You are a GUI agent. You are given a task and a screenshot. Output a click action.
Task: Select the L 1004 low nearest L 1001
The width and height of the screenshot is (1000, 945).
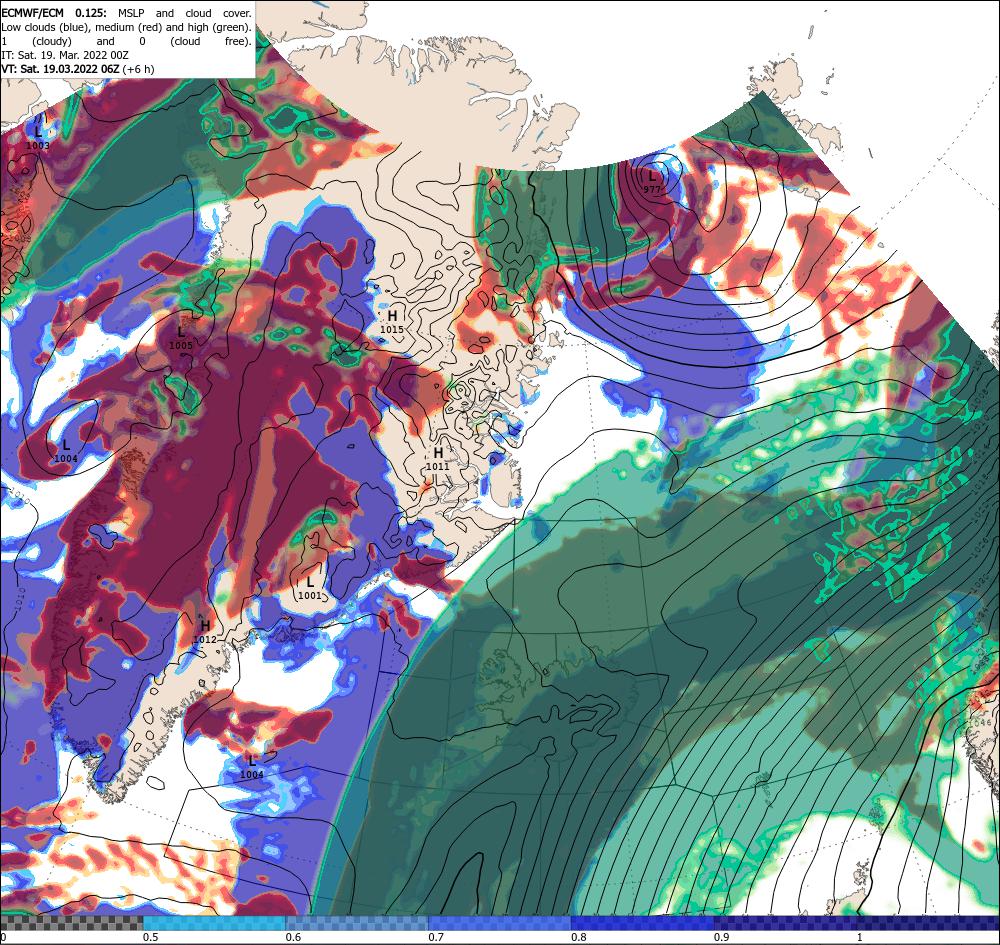252,767
